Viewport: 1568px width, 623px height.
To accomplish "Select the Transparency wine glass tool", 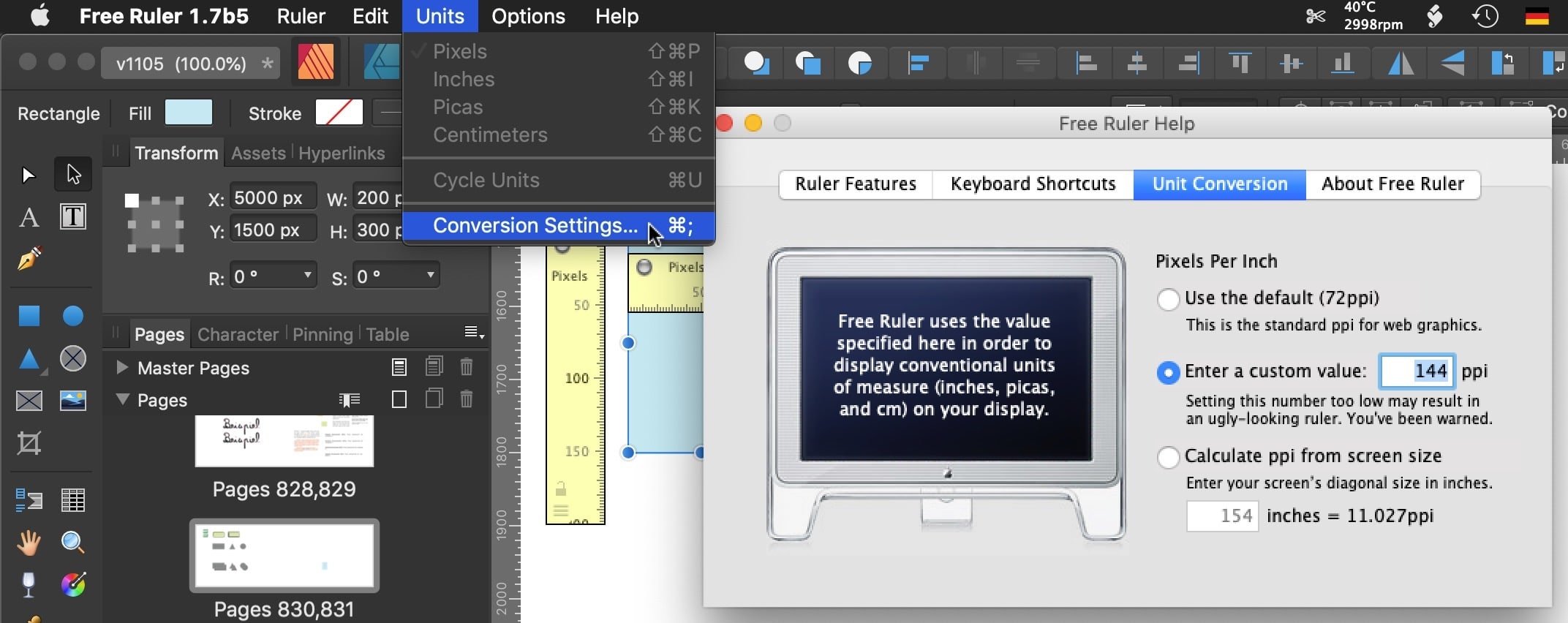I will point(29,585).
